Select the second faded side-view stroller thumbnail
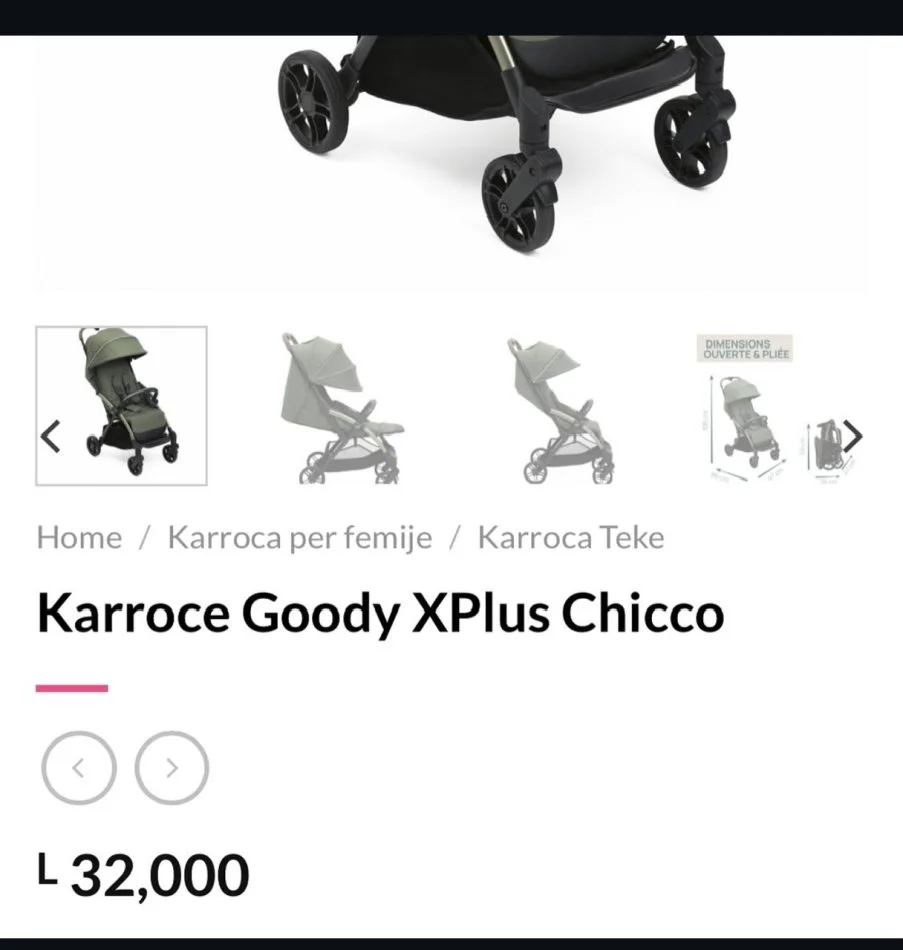The image size is (903, 950). (343, 407)
